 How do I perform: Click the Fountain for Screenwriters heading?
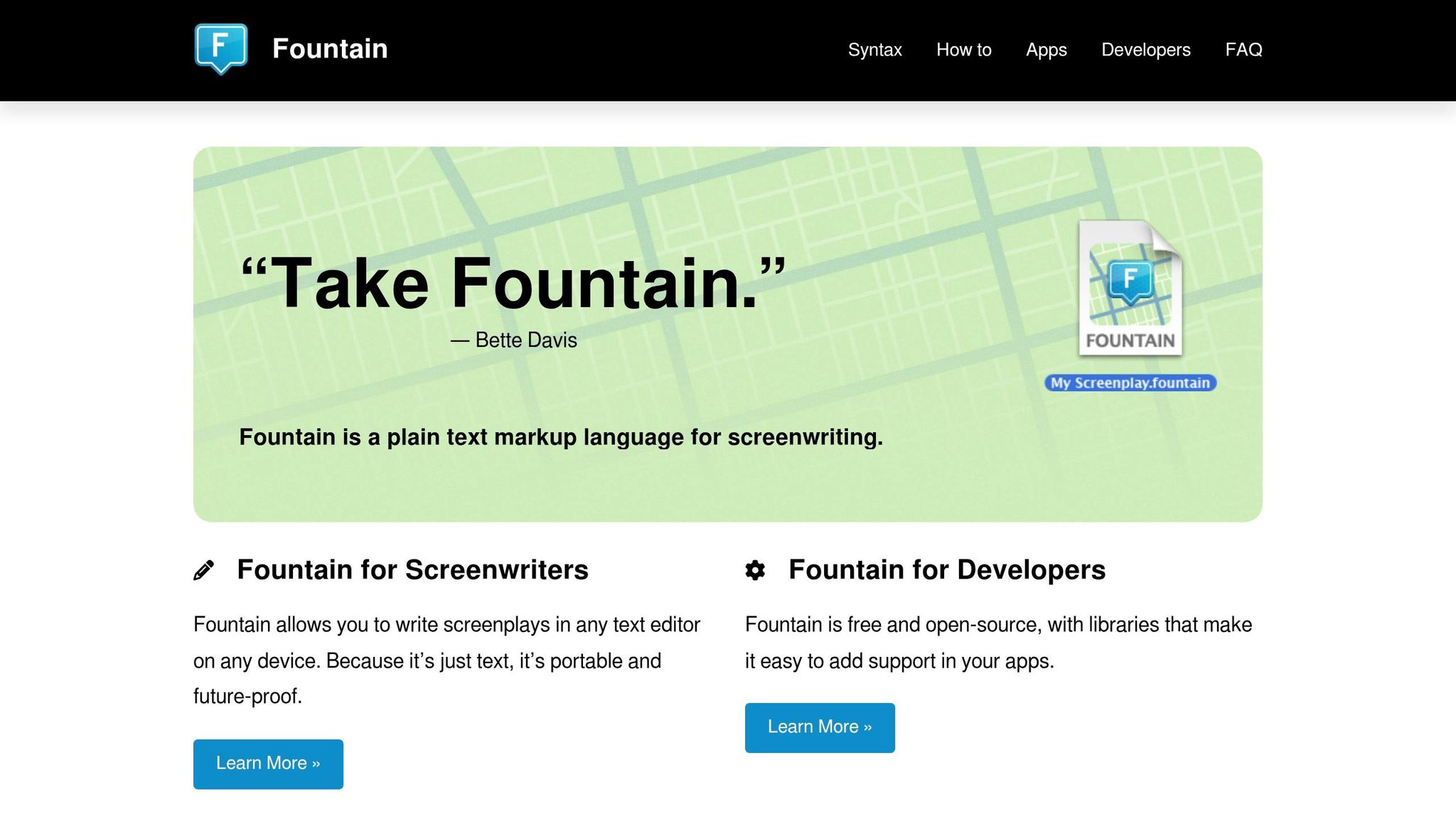tap(412, 570)
